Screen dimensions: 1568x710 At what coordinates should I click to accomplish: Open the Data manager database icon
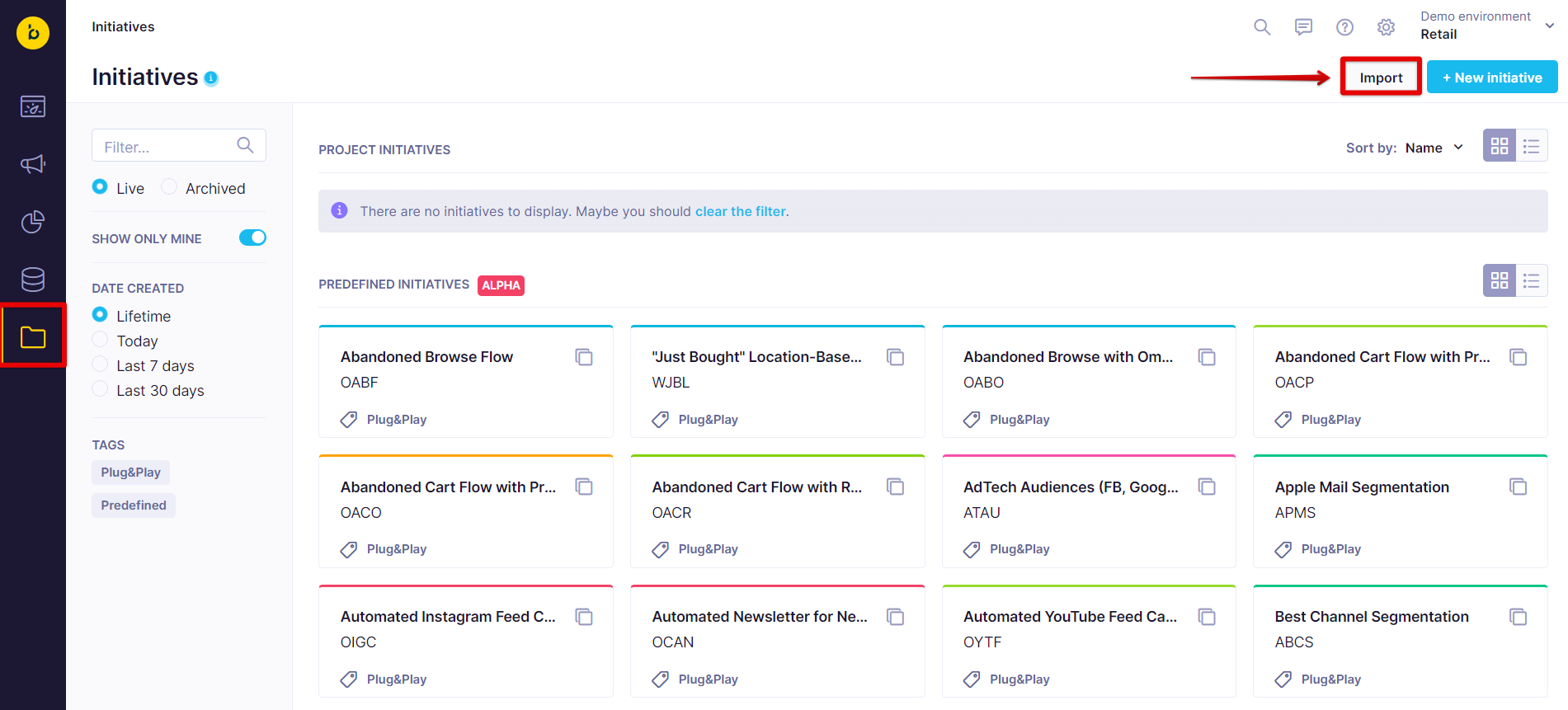point(33,280)
